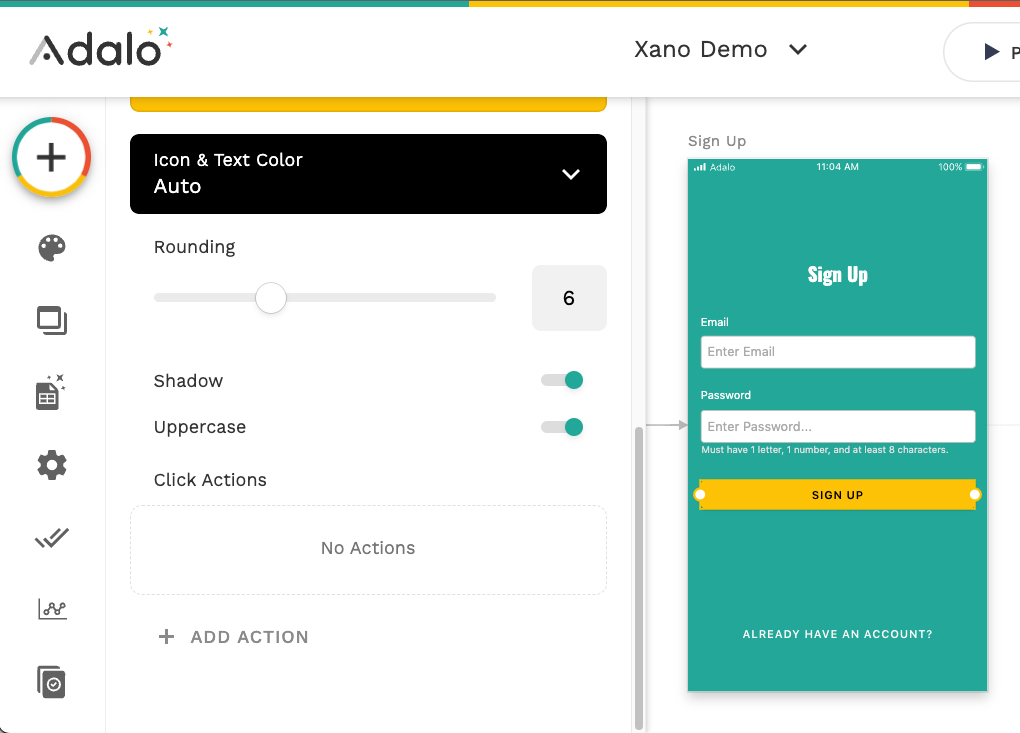The image size is (1020, 733).
Task: Click the yellow Sign Up button on canvas
Action: 837,495
